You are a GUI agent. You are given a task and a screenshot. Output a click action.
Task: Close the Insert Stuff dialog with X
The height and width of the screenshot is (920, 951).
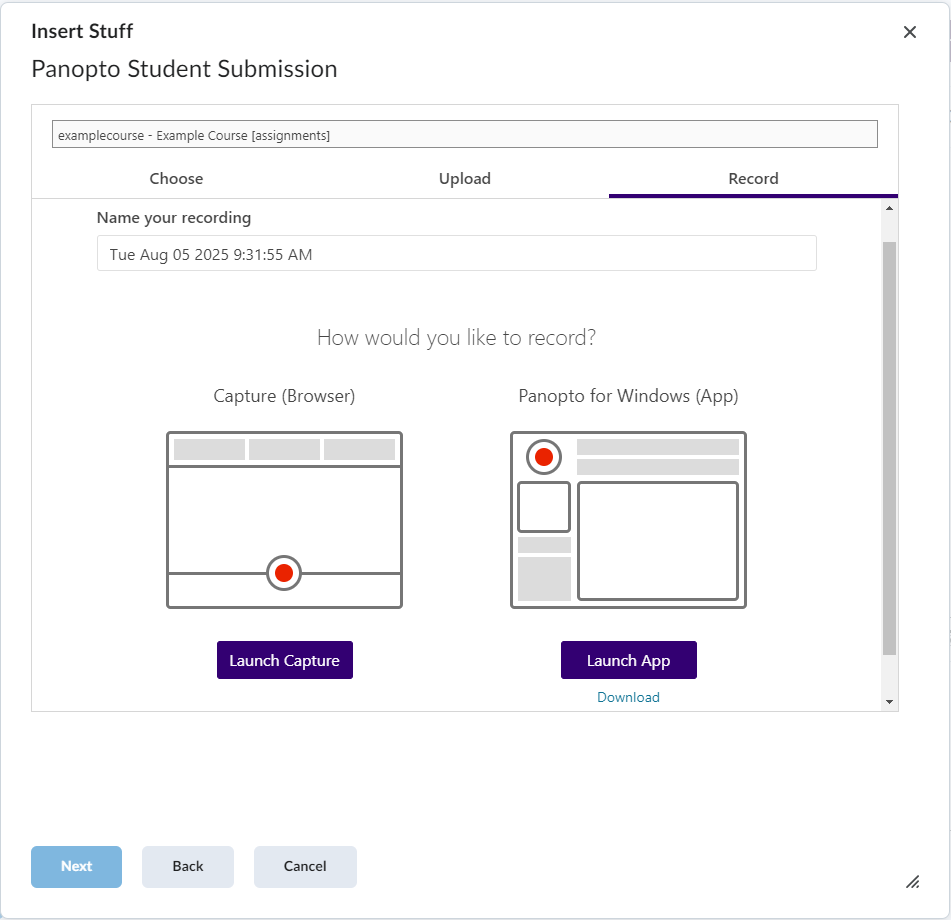[x=909, y=32]
